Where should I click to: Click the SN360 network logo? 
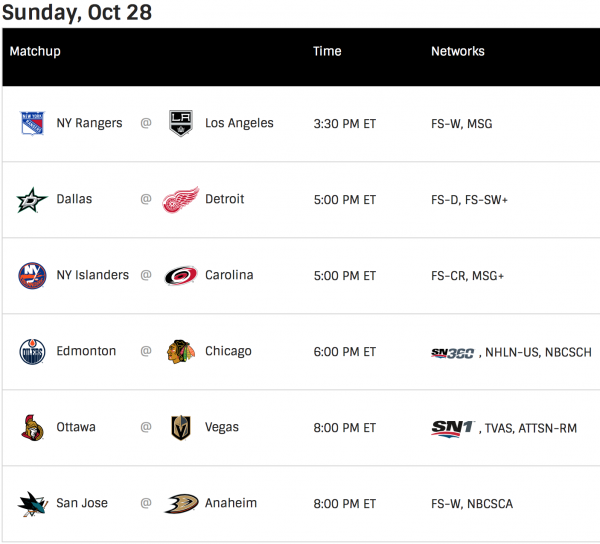452,352
